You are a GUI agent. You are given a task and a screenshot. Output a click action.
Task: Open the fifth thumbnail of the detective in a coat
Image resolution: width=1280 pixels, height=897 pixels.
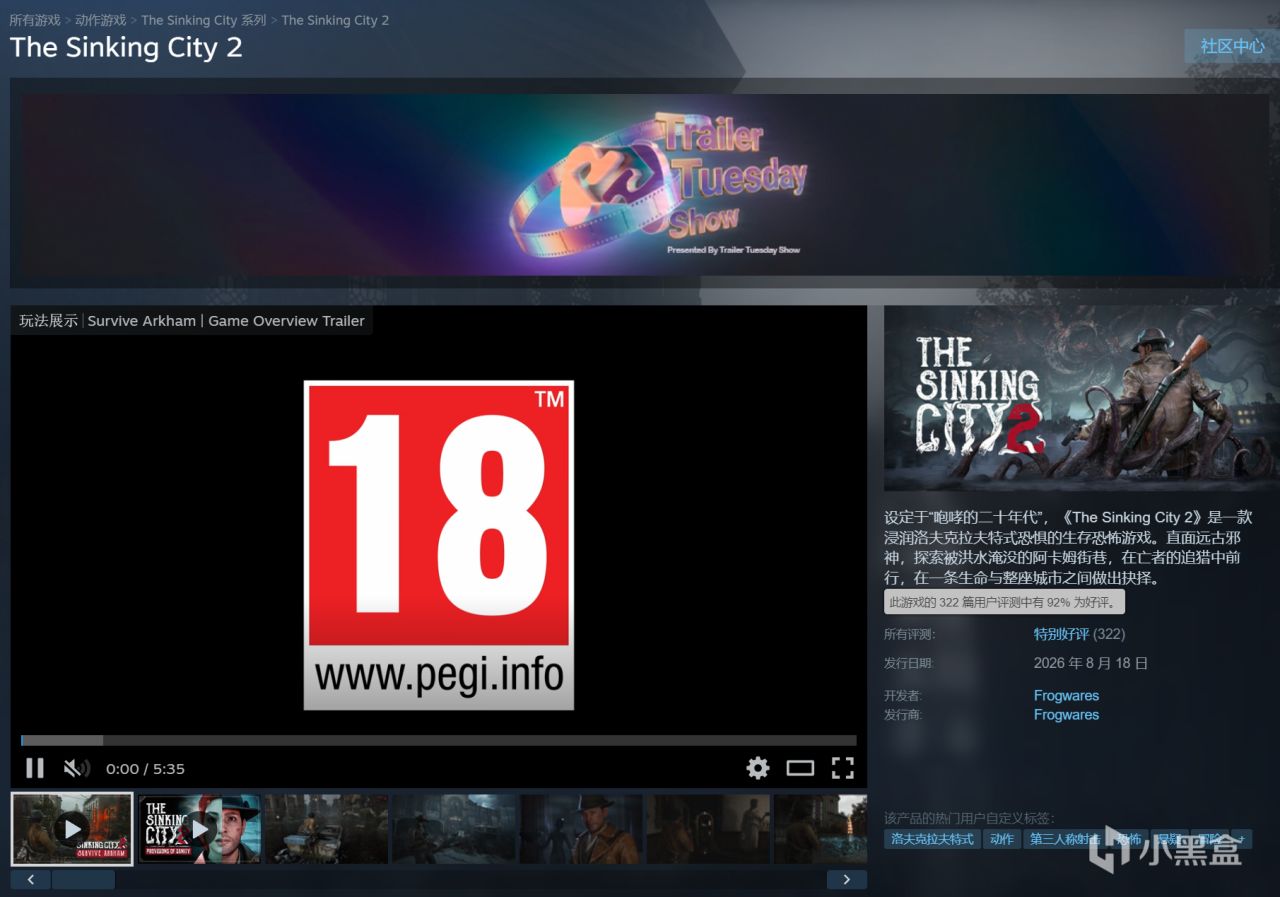[581, 829]
